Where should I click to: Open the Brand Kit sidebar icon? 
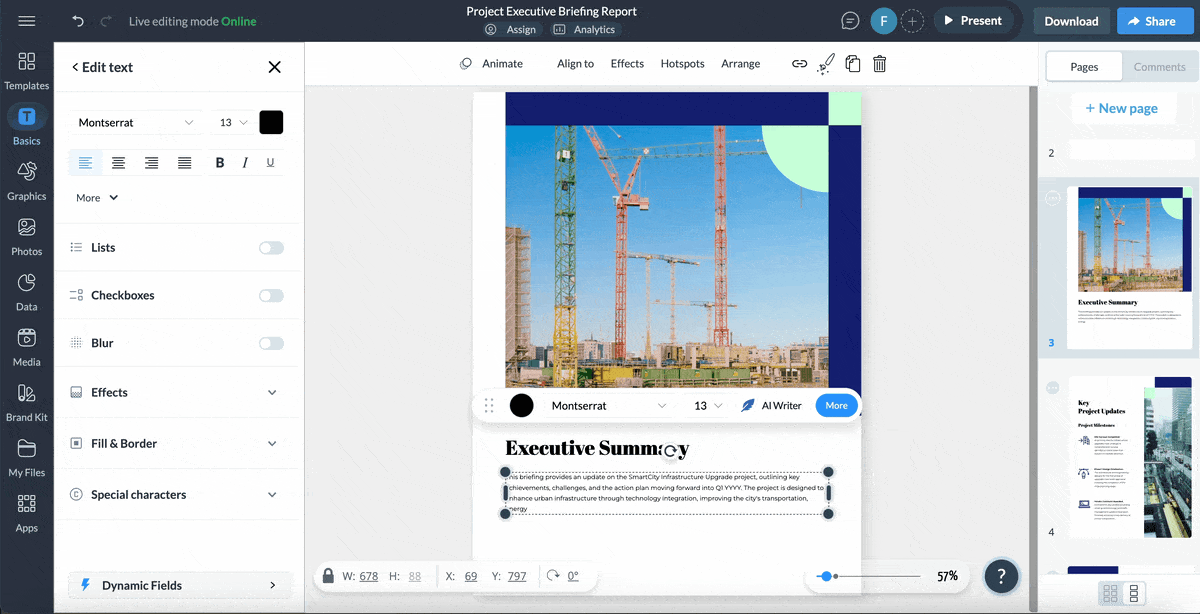tap(27, 401)
